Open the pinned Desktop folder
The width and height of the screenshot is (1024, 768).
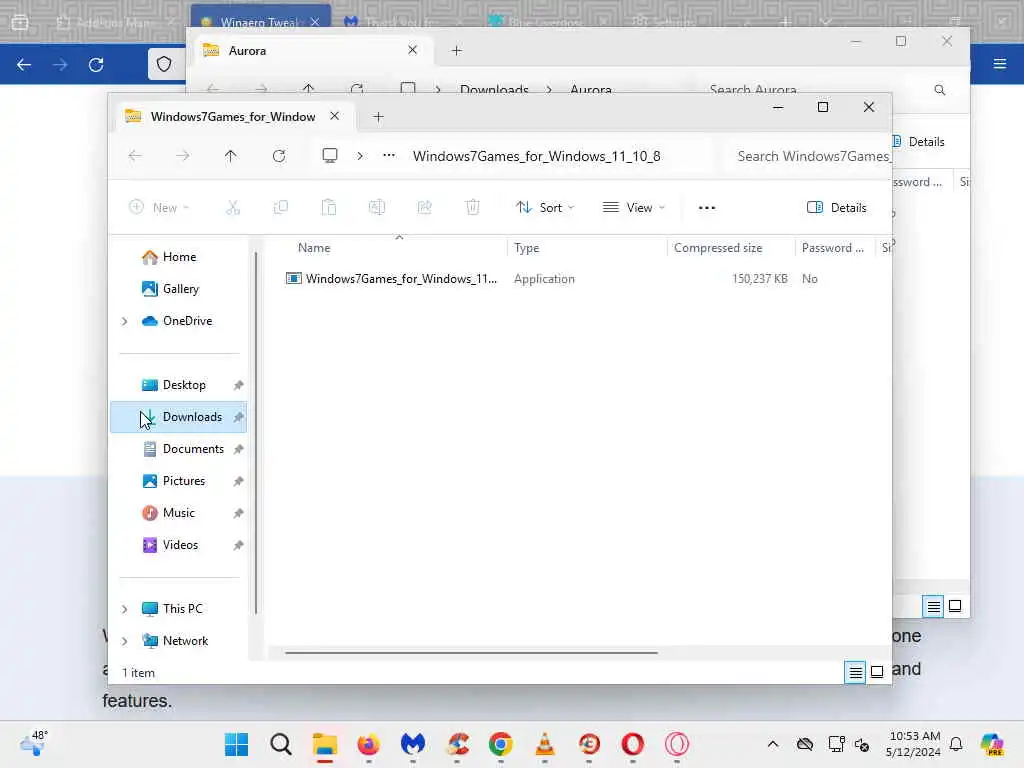[178, 385]
